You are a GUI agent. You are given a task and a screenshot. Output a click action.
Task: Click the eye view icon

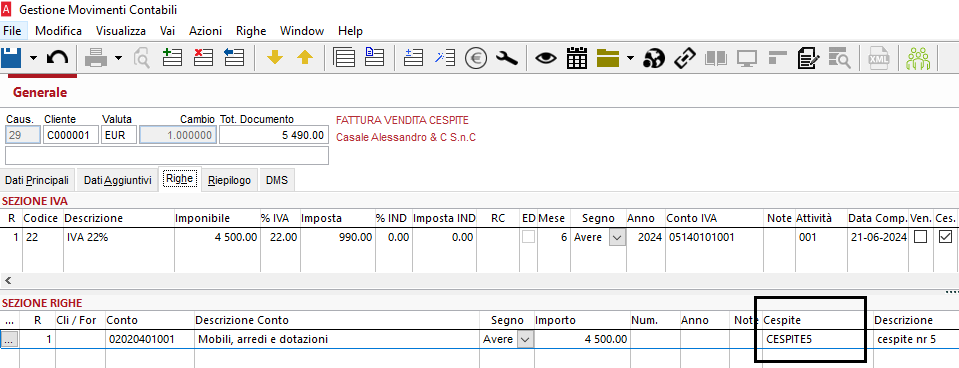click(x=546, y=58)
